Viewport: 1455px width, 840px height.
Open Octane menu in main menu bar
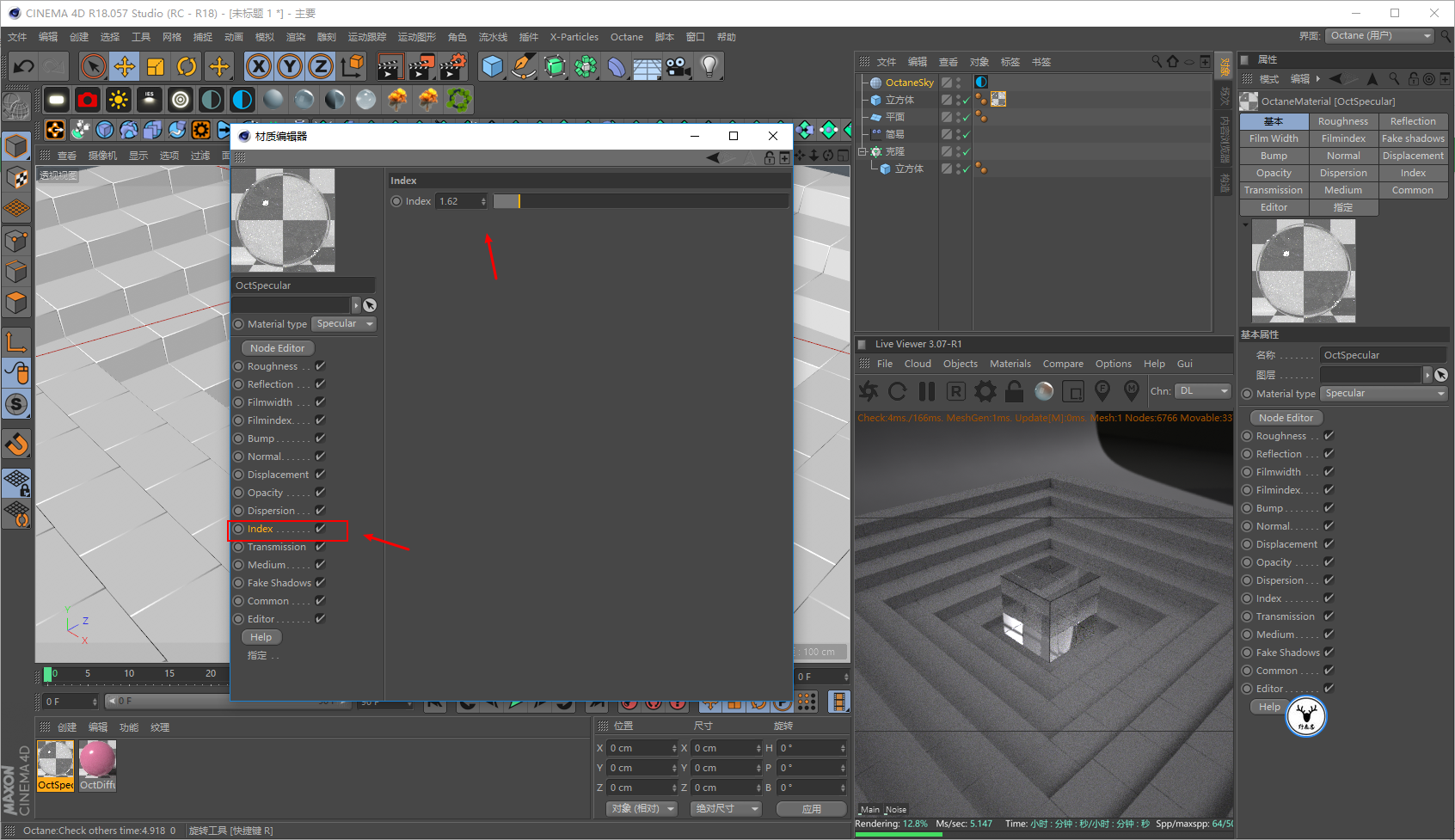(x=627, y=37)
